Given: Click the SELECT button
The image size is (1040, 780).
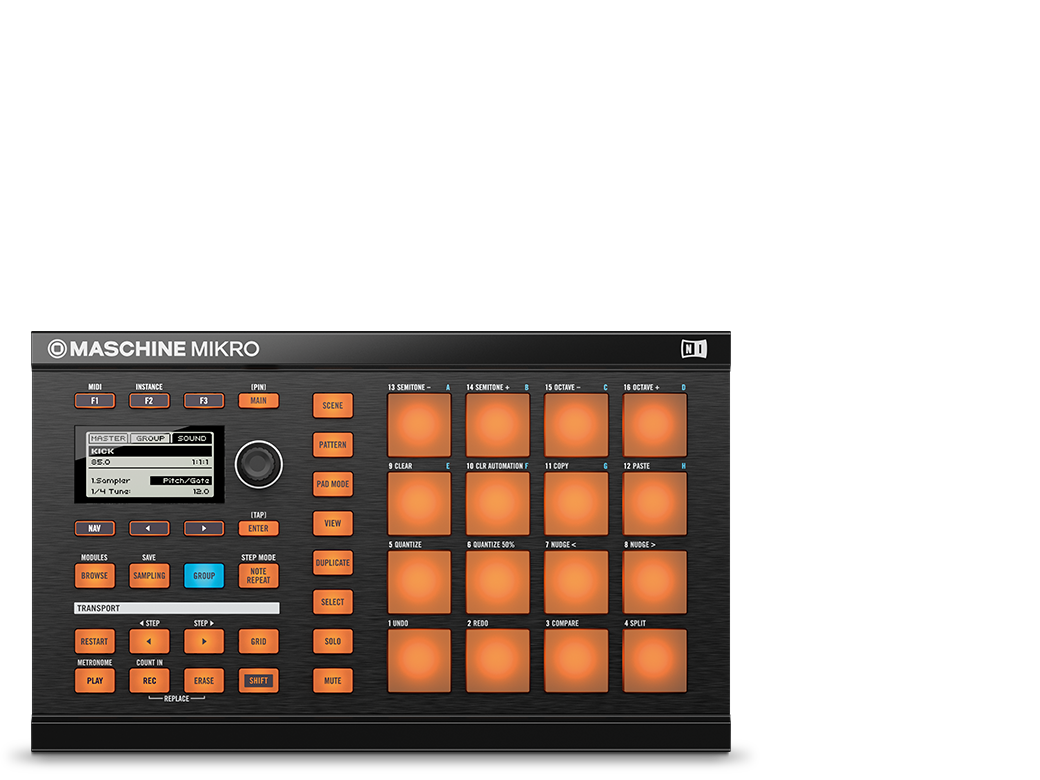Looking at the screenshot, I should pyautogui.click(x=333, y=602).
